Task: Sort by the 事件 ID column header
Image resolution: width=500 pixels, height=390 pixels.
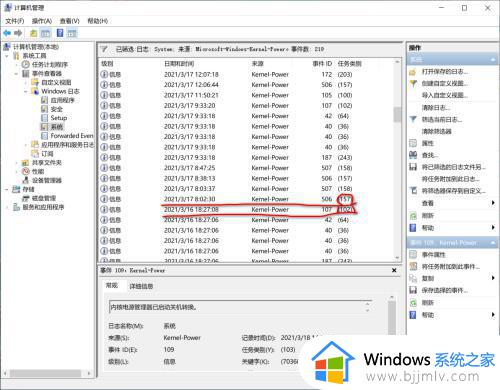Action: [x=322, y=64]
